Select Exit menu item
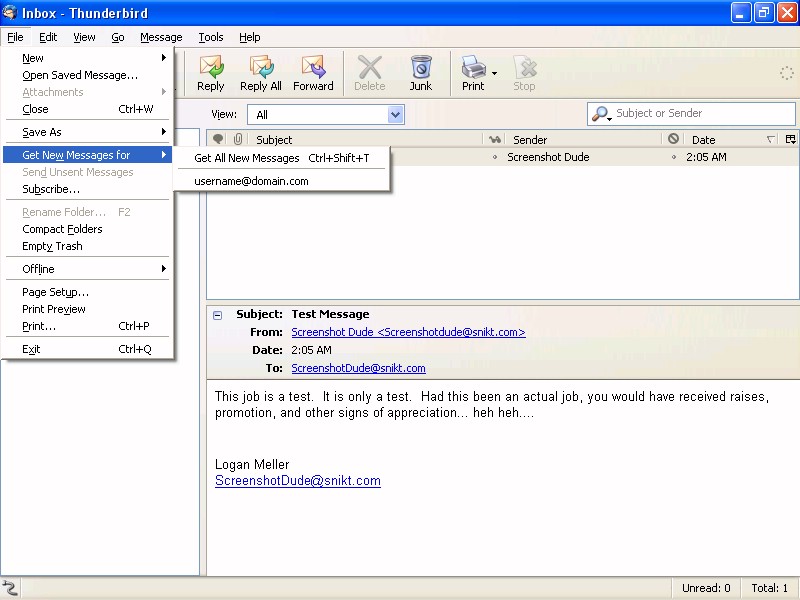The image size is (800, 600). [x=88, y=349]
